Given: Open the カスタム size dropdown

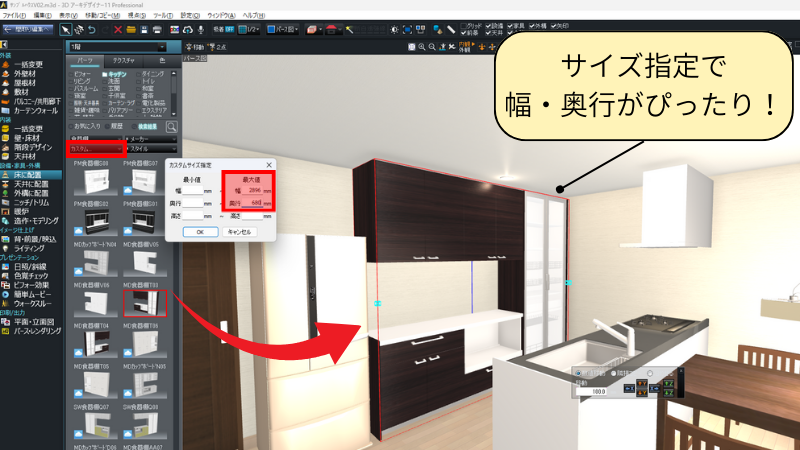Looking at the screenshot, I should click(95, 149).
